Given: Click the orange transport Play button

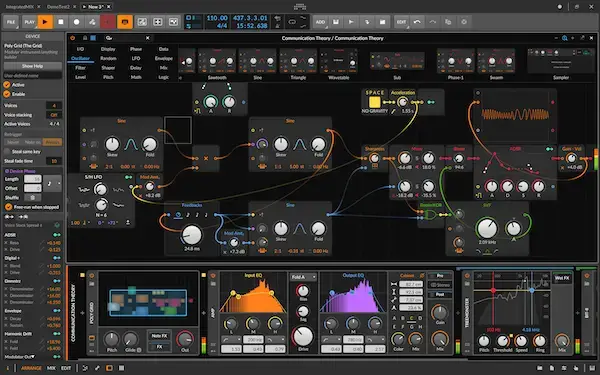Looking at the screenshot, I should click(x=45, y=22).
